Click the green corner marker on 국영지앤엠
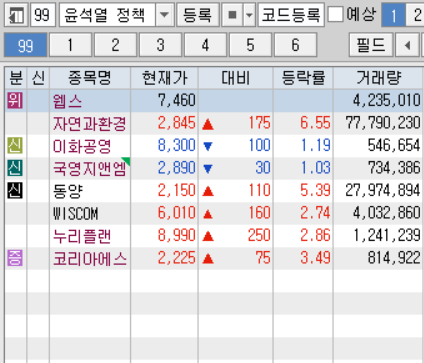 (x=127, y=161)
